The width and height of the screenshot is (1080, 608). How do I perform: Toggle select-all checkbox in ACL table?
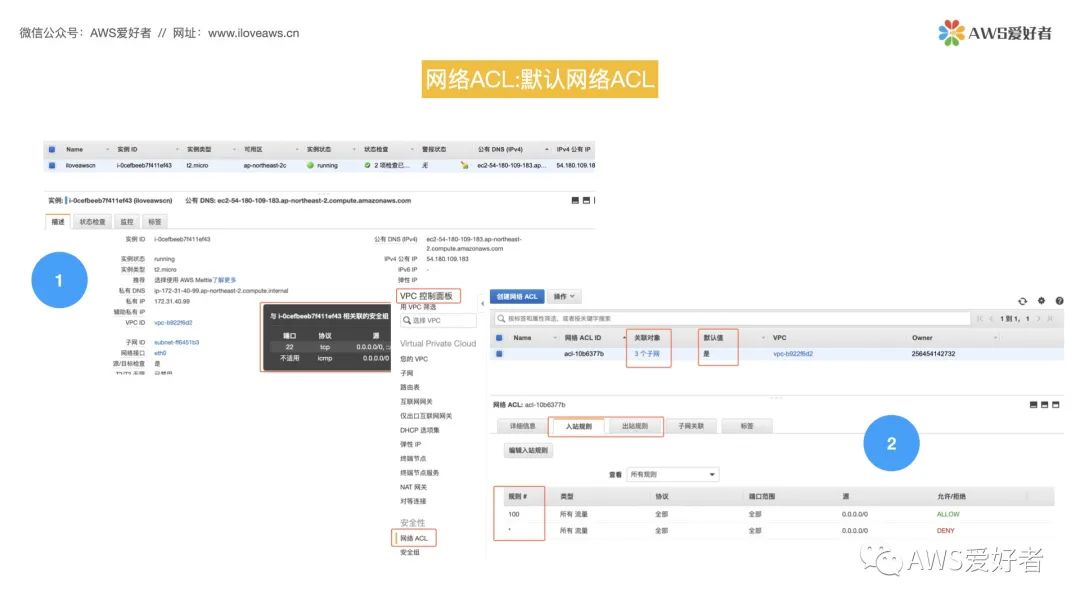499,338
